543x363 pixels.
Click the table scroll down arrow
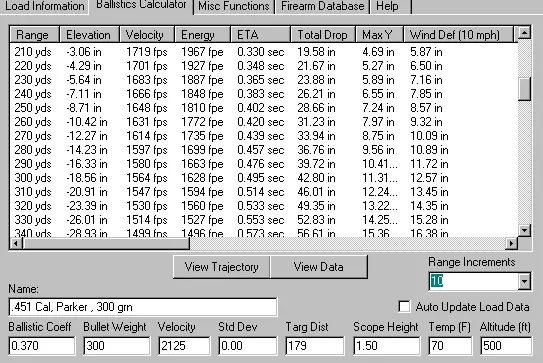point(524,230)
